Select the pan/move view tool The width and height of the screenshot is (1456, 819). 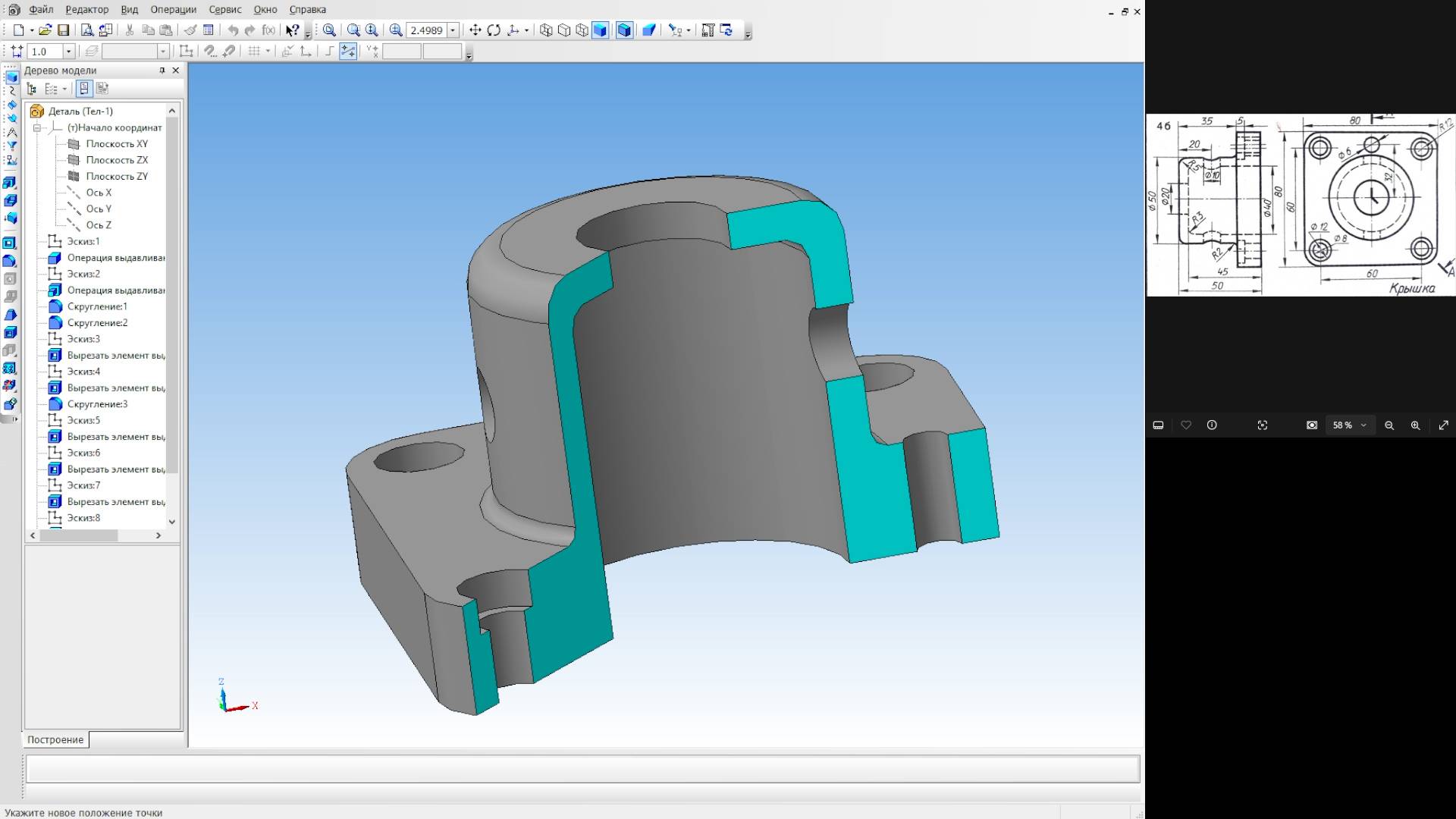click(x=475, y=30)
